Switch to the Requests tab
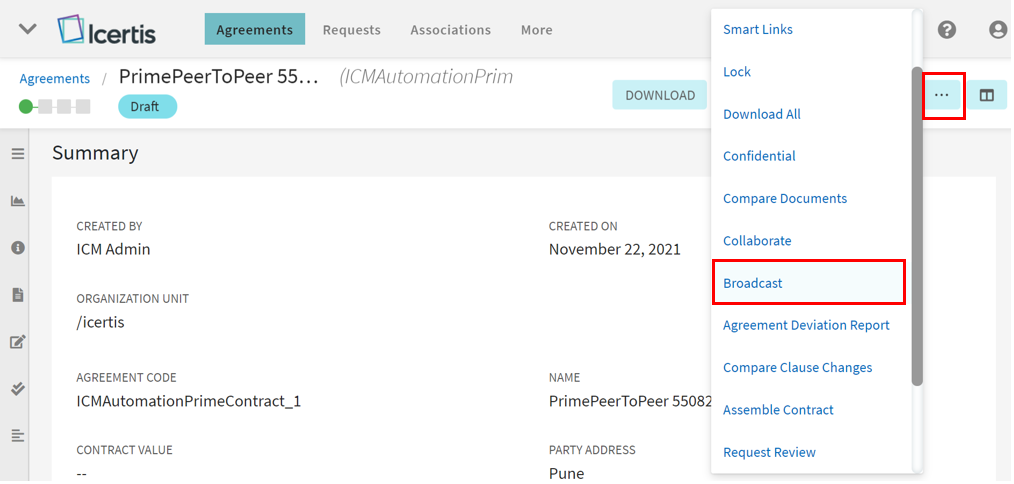Screen dimensions: 1014x484 (351, 30)
